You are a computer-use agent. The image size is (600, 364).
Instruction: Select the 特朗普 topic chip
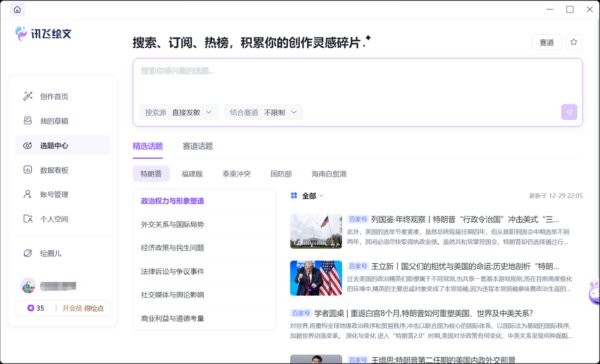tap(151, 174)
